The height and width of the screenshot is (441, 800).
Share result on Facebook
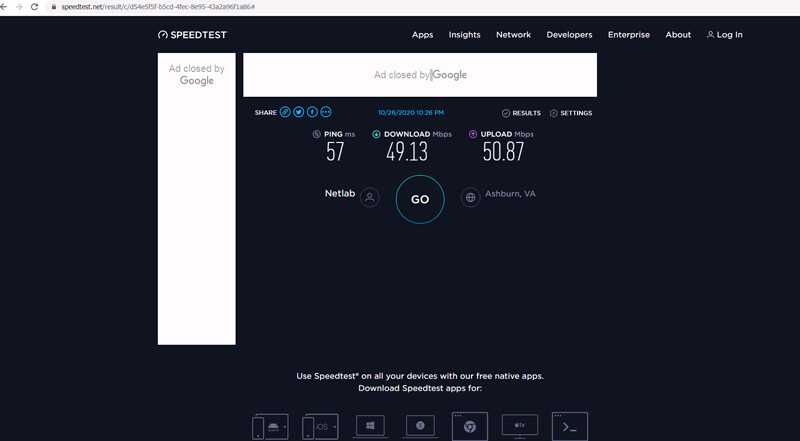pos(312,112)
